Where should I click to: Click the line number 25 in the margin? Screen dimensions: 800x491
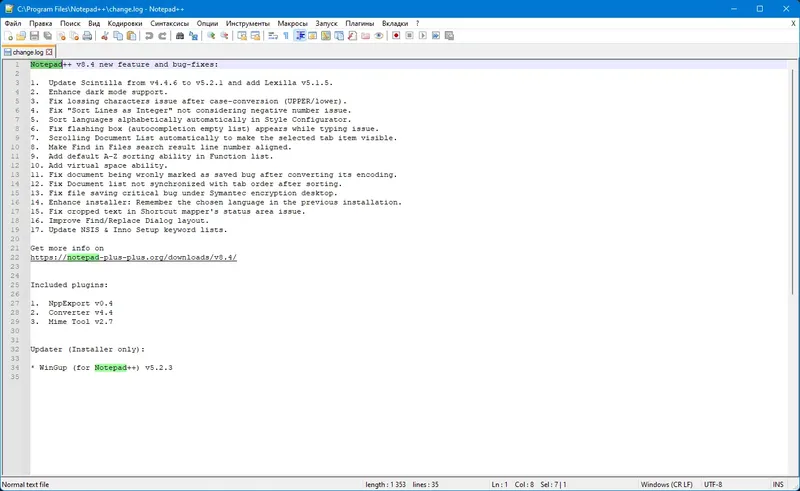15,285
